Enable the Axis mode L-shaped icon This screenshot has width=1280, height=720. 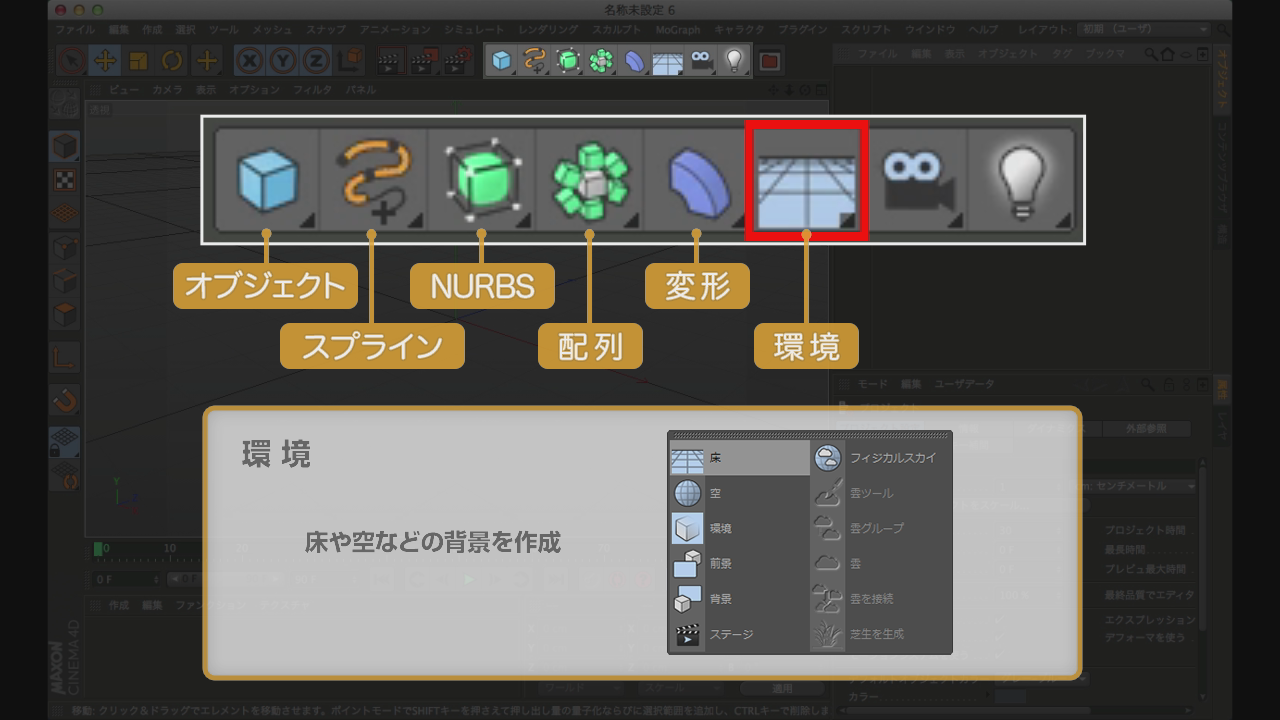tap(65, 357)
